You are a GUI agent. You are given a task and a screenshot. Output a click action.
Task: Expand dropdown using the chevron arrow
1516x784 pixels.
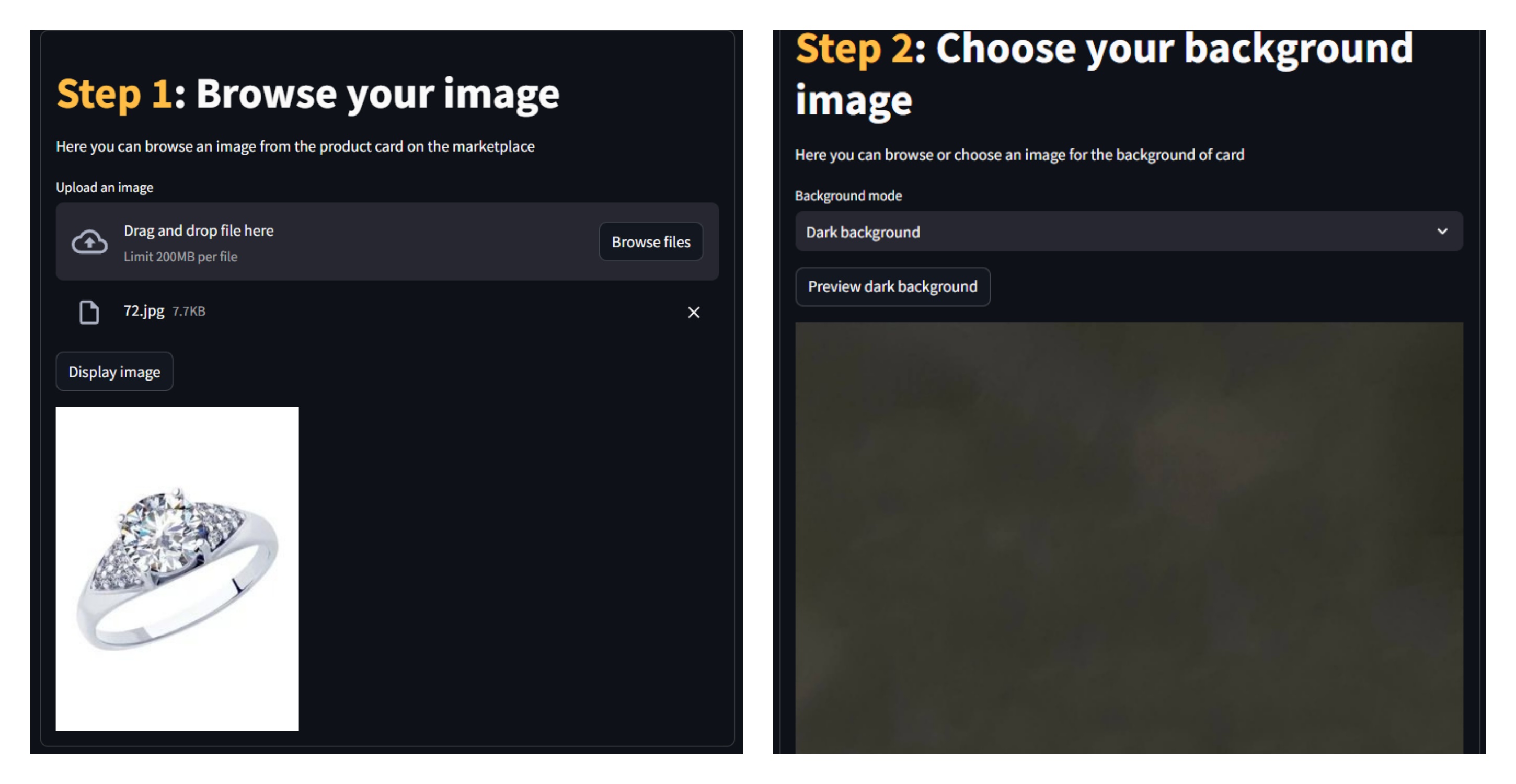1442,232
